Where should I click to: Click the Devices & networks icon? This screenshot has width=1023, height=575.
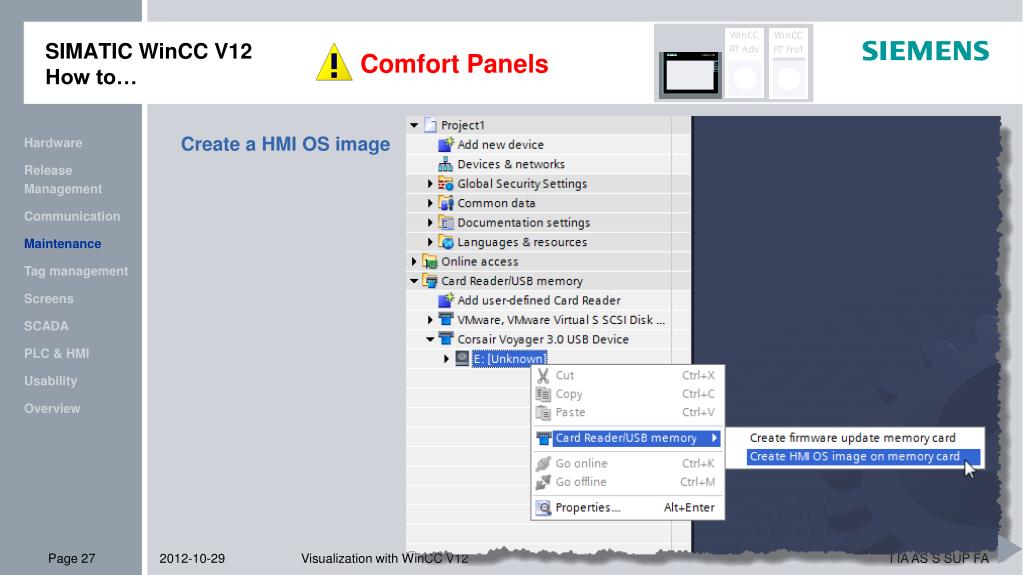coord(446,164)
